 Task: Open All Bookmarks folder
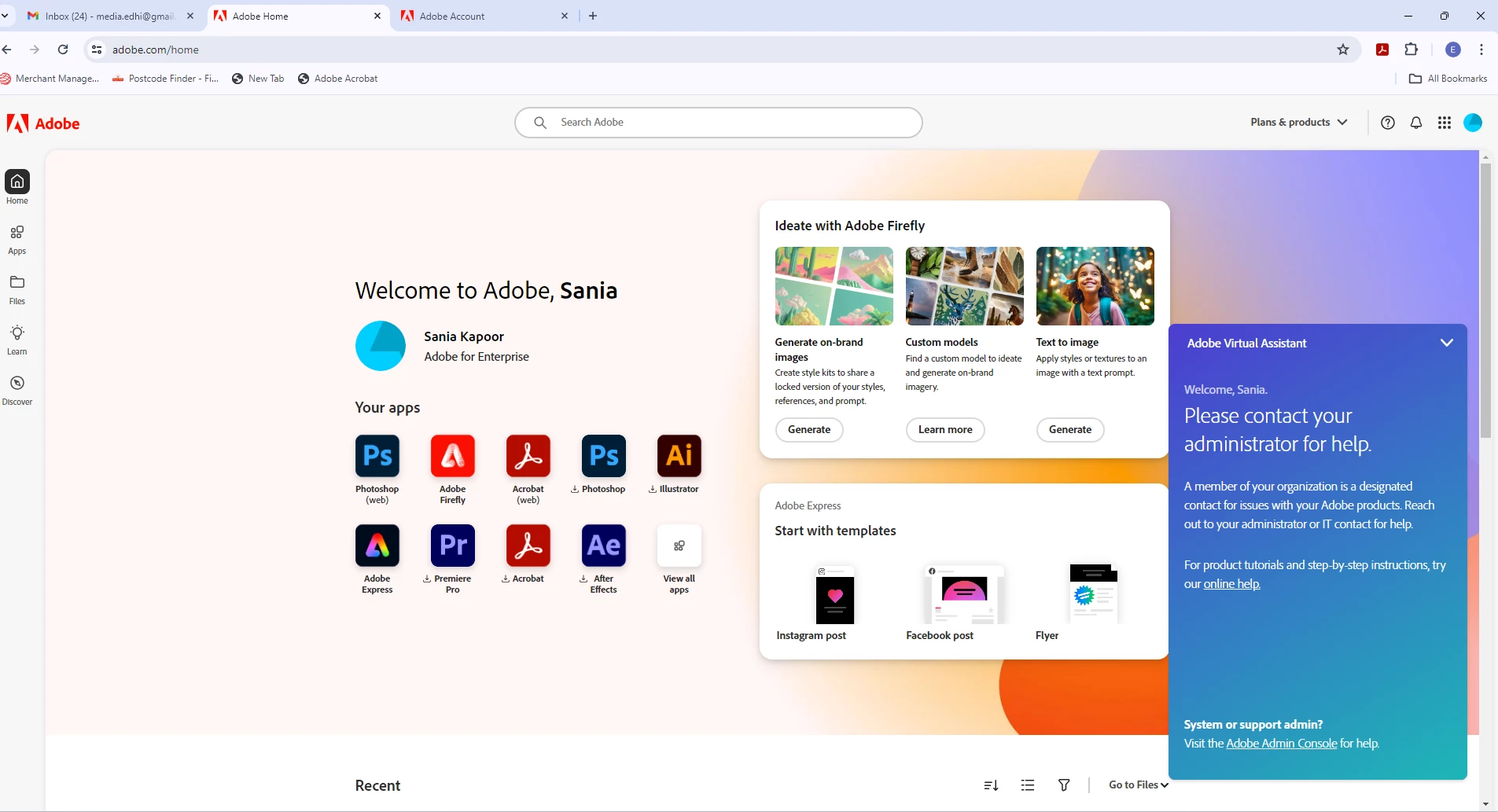coord(1448,79)
